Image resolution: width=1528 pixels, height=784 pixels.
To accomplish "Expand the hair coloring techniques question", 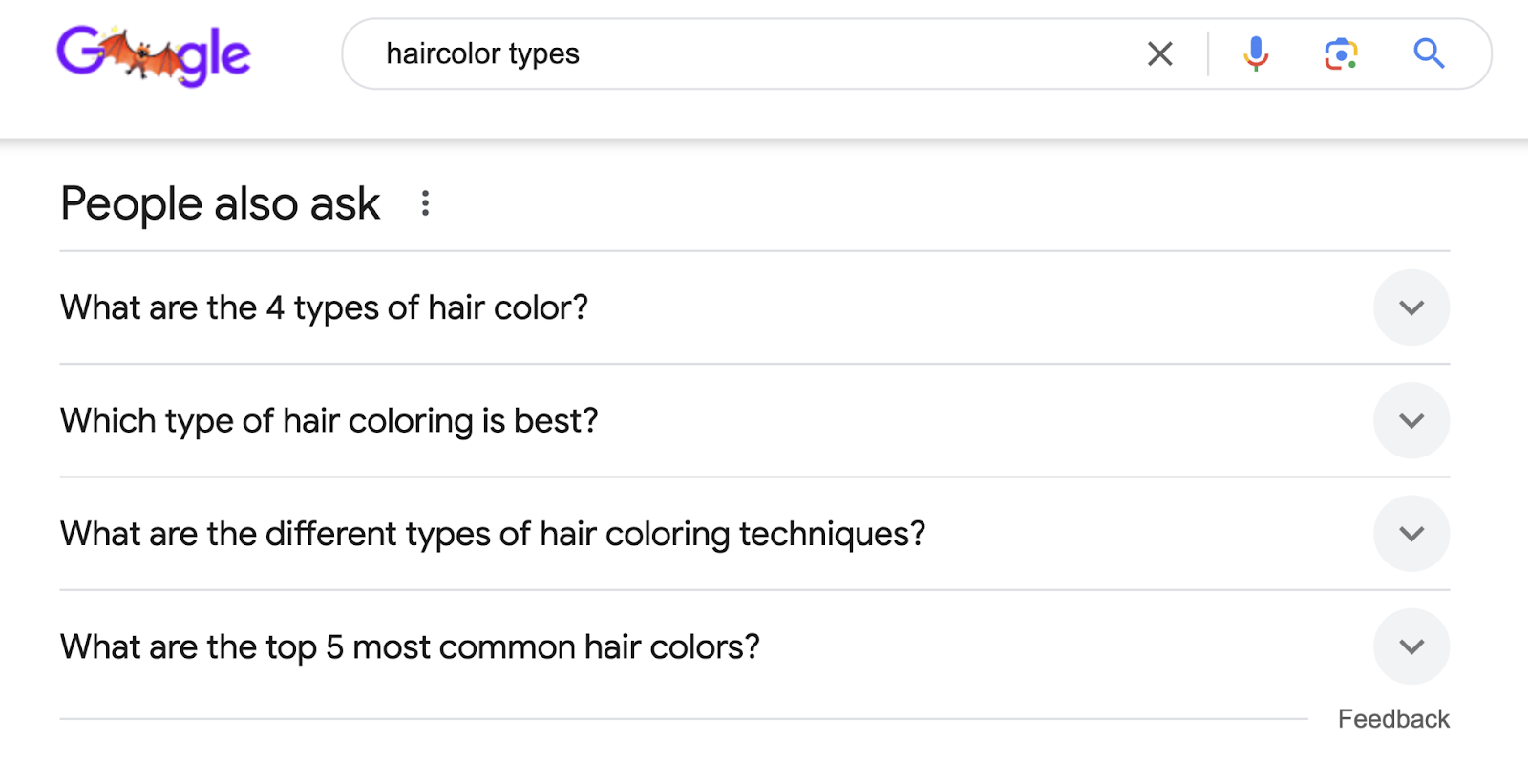I will pos(1411,533).
